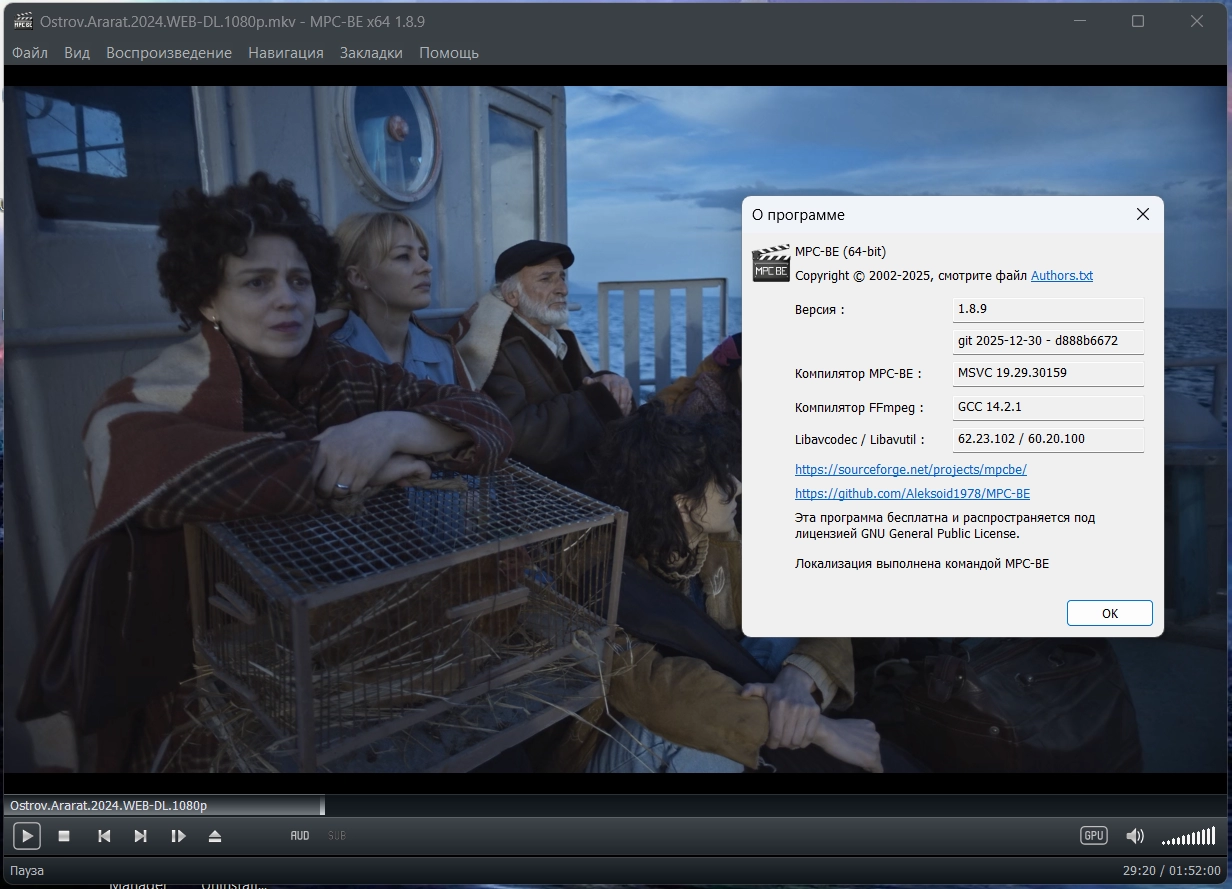Advance one frame with frame-step button
1232x889 pixels.
tap(178, 836)
